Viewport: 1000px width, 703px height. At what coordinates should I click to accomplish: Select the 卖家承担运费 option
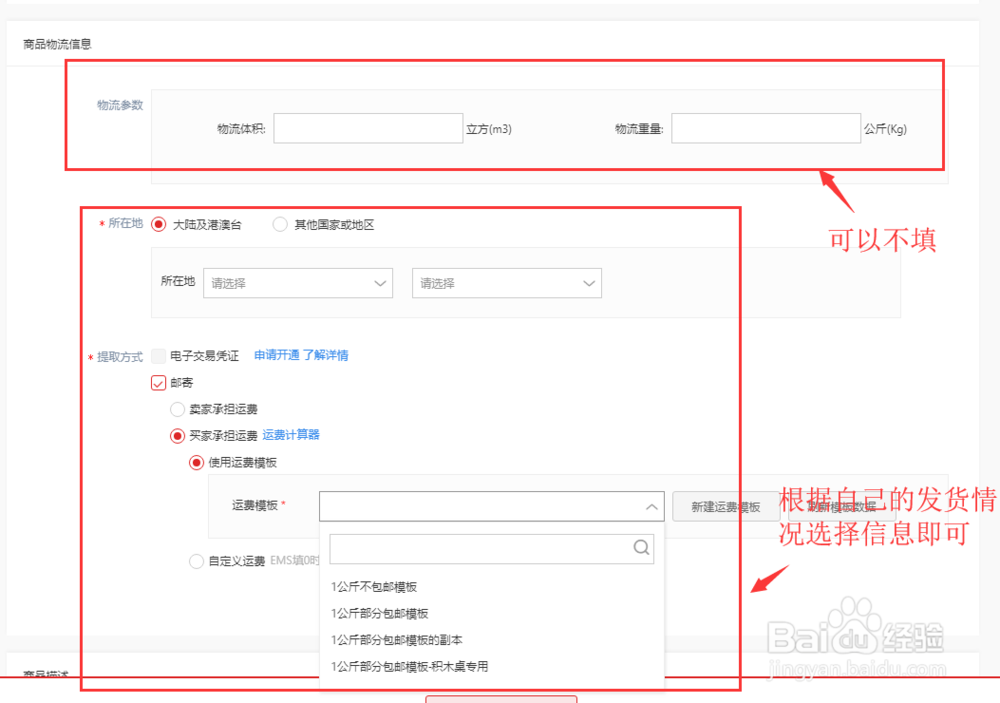tap(176, 409)
